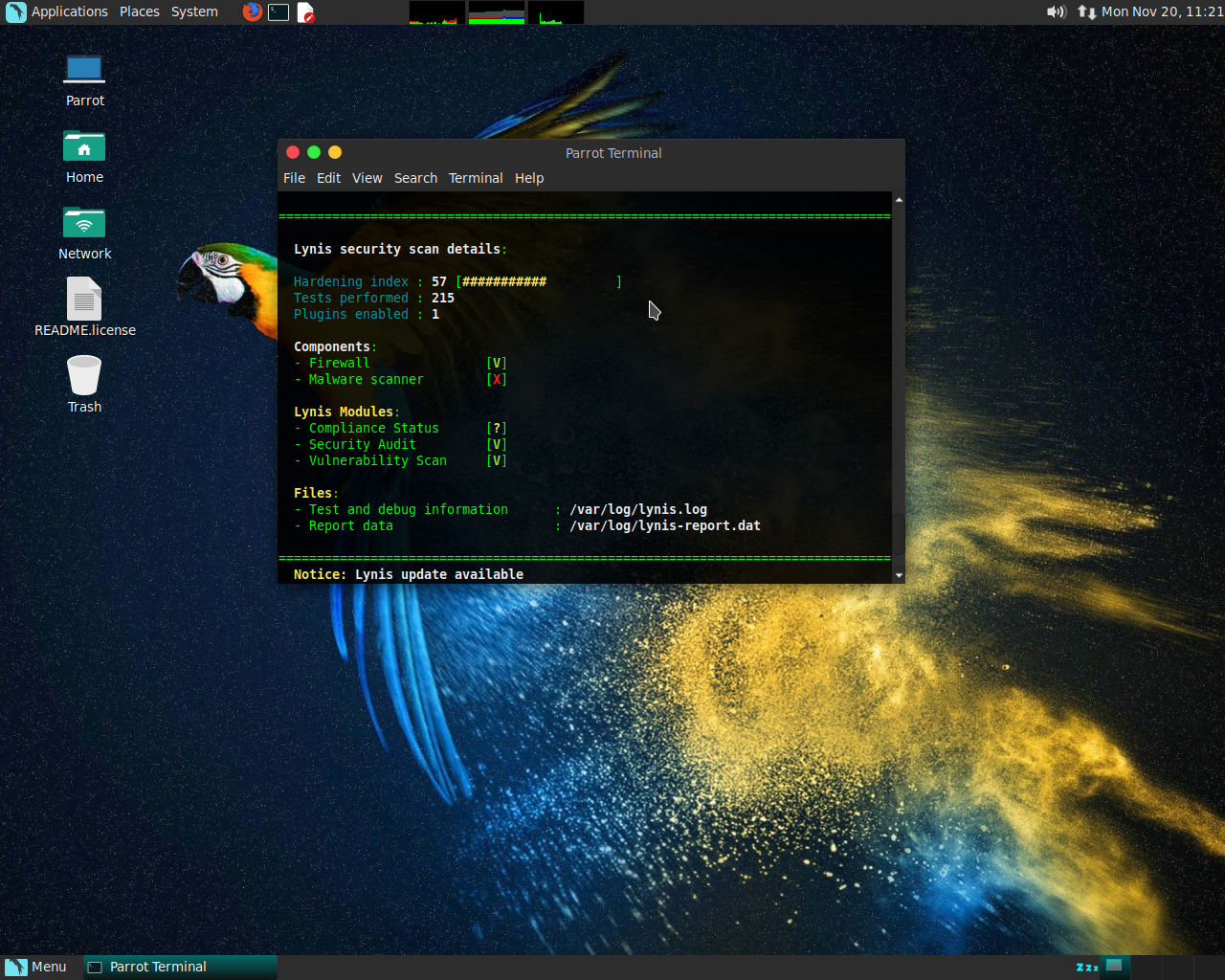Screen dimensions: 1225x980
Task: Click the network usage monitor graph
Action: pos(556,12)
